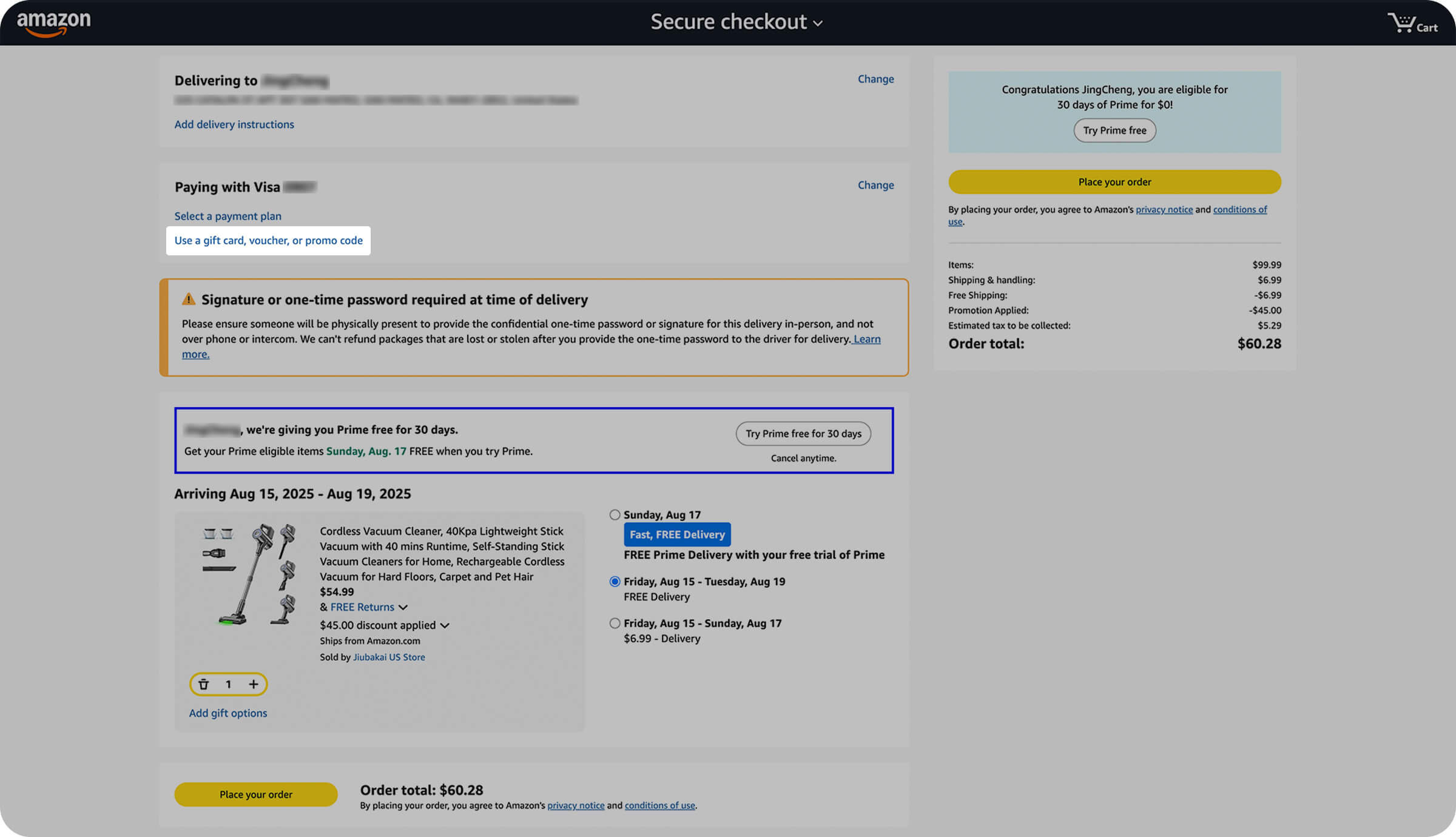This screenshot has width=1456, height=837.
Task: Open the bottom privacy notice link
Action: point(576,805)
